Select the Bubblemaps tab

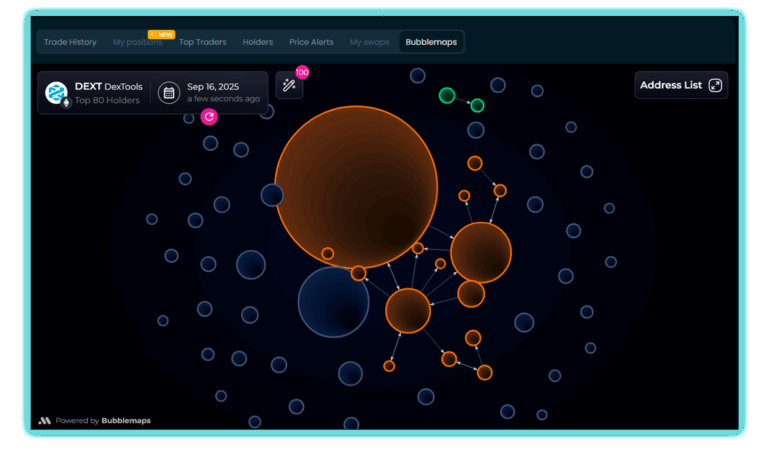(x=431, y=42)
